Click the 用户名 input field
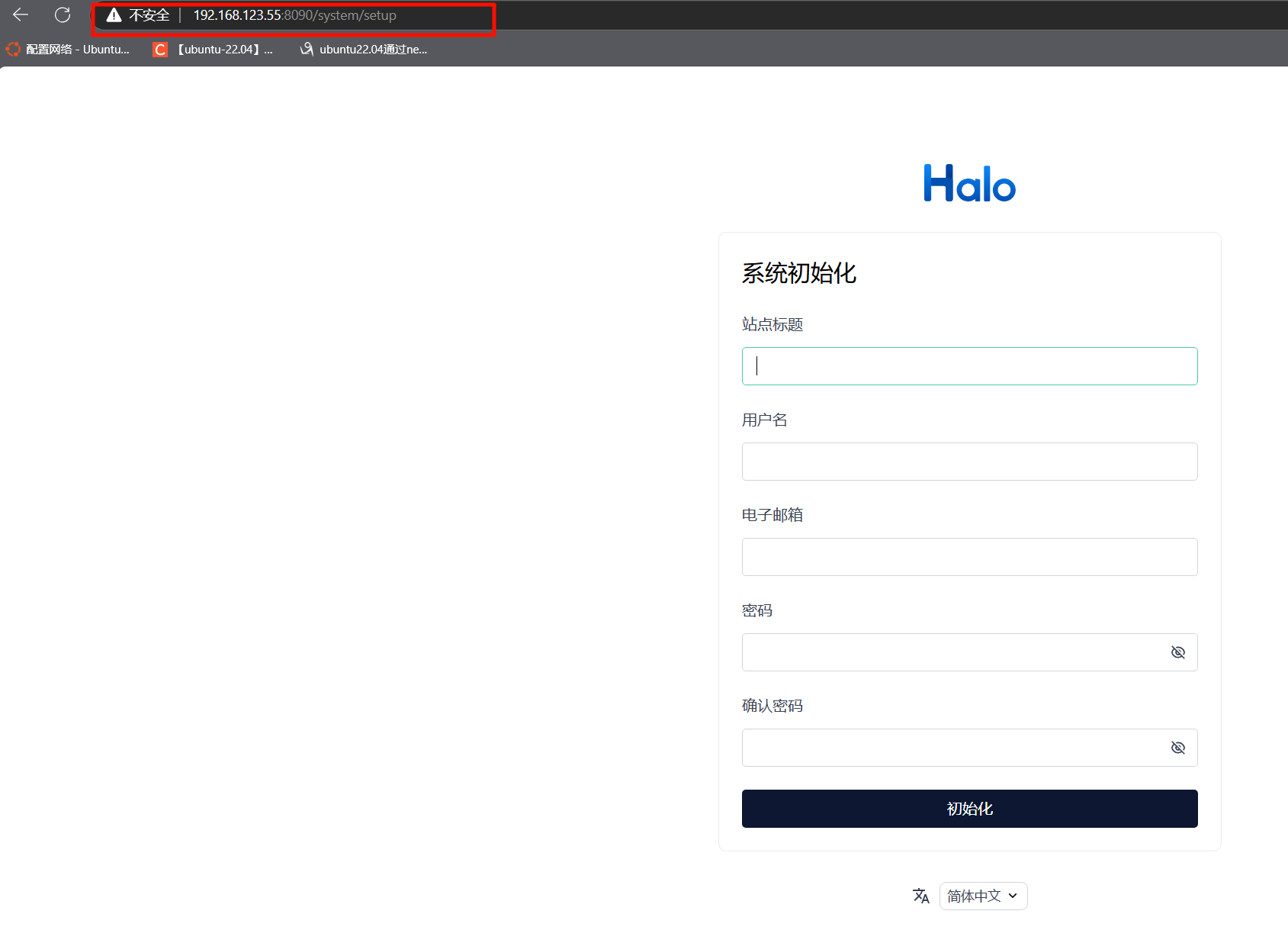Image resolution: width=1288 pixels, height=943 pixels. tap(968, 462)
